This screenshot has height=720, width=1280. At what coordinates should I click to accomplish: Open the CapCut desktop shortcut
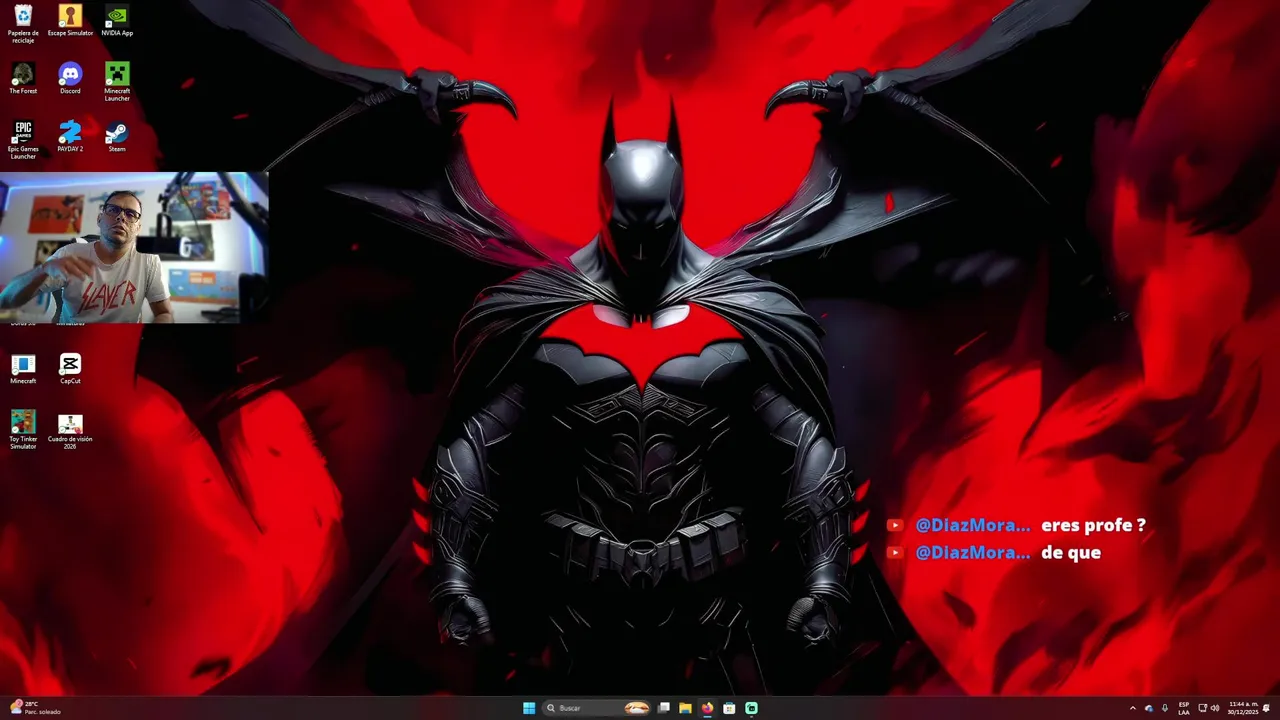click(70, 369)
